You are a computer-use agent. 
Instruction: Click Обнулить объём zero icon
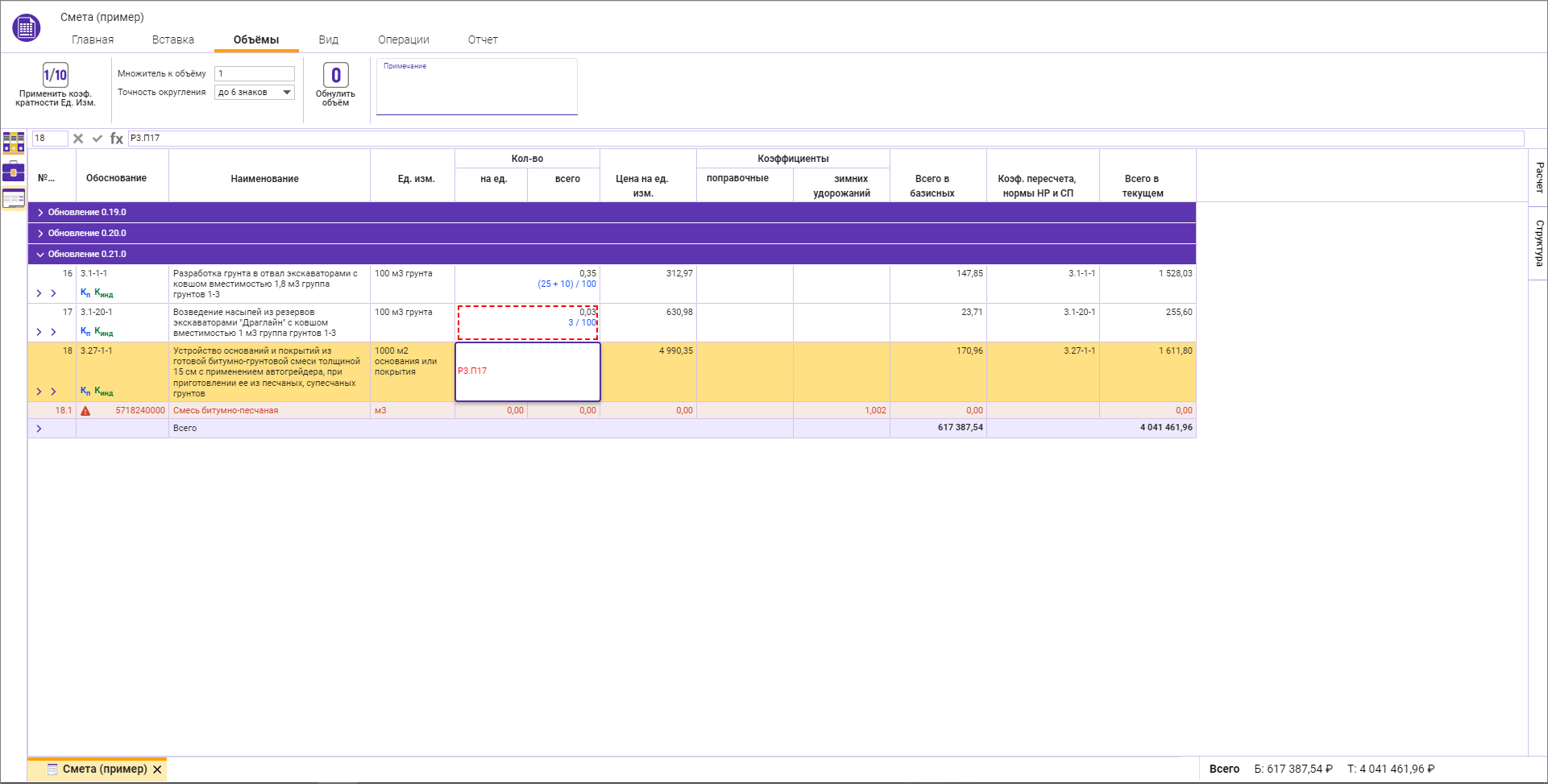pyautogui.click(x=336, y=75)
